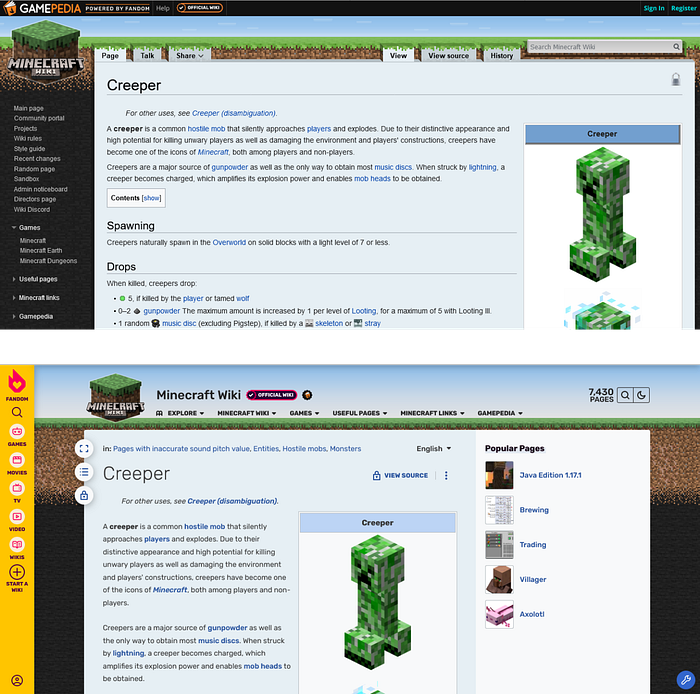Collapse the Games section in left sidebar
Screen dimensions: 700x694
25,228
